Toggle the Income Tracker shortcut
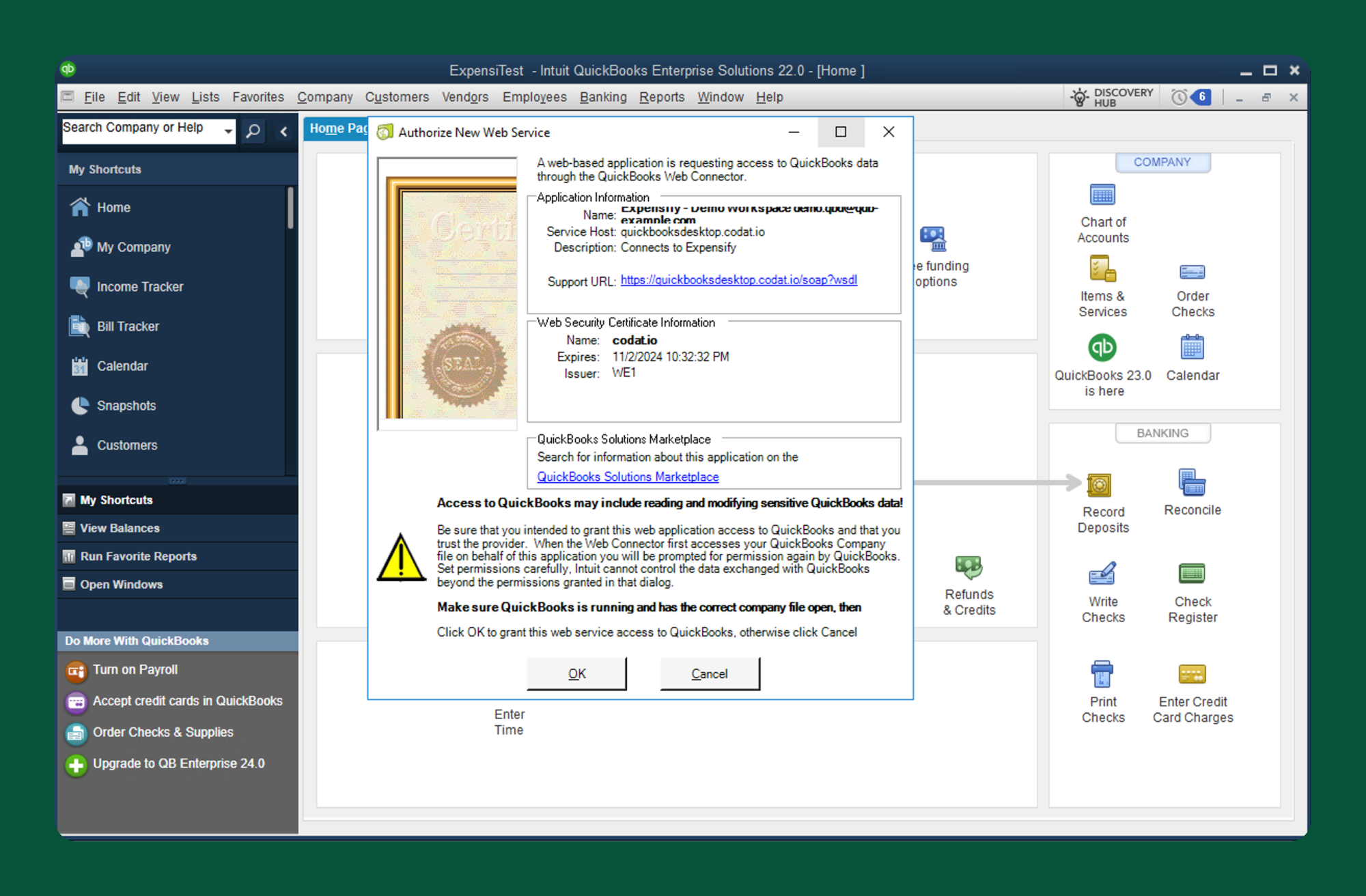 tap(140, 286)
